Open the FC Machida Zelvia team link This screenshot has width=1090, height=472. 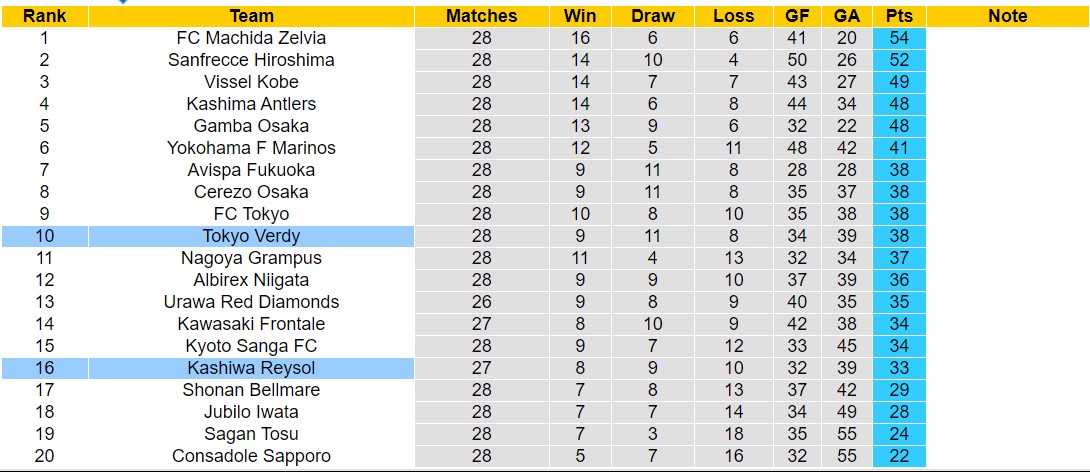251,38
